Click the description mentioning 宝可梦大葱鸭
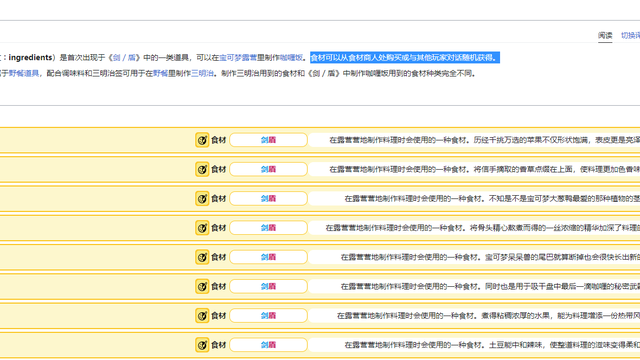 (x=492, y=199)
